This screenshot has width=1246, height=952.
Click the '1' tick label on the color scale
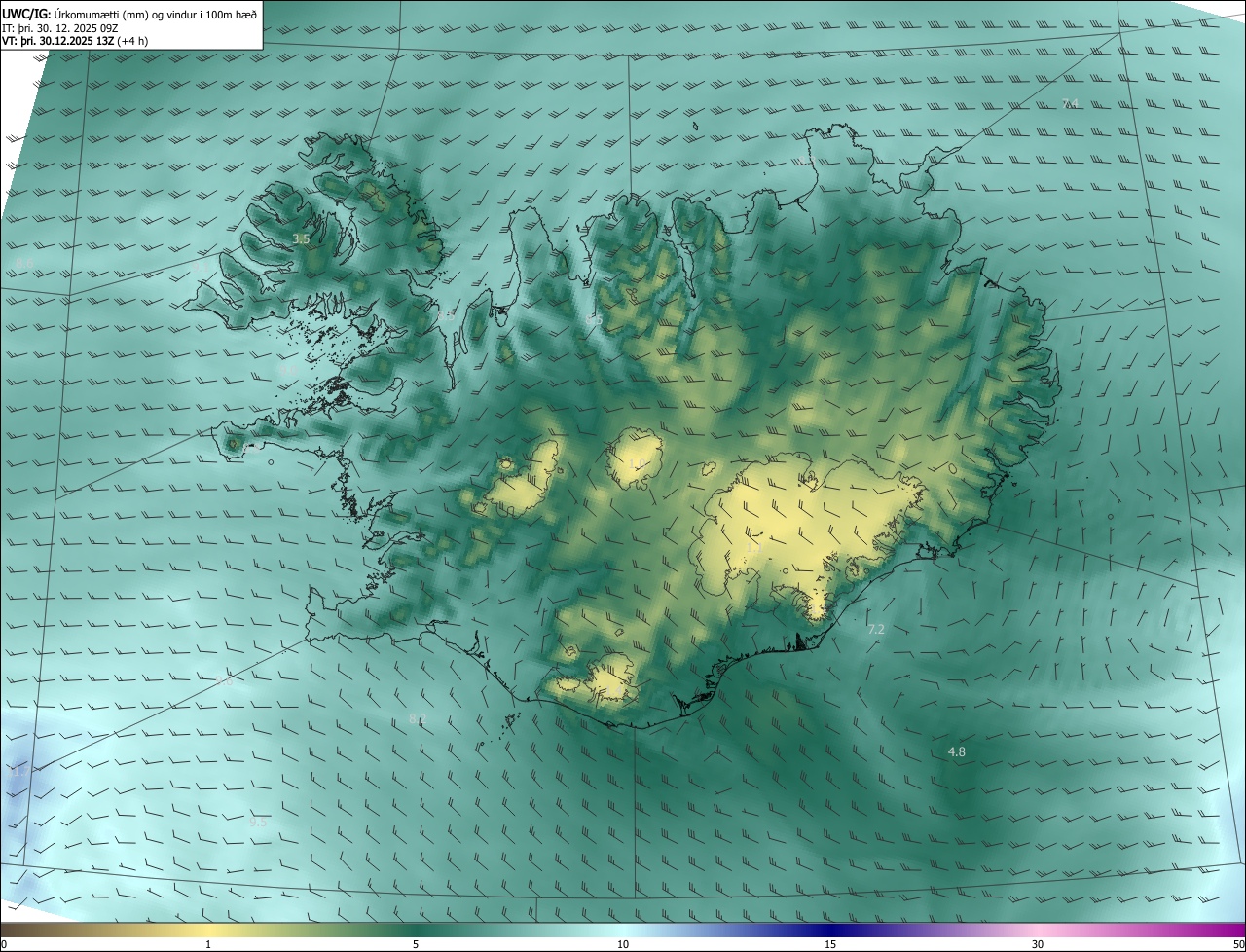coord(208,944)
